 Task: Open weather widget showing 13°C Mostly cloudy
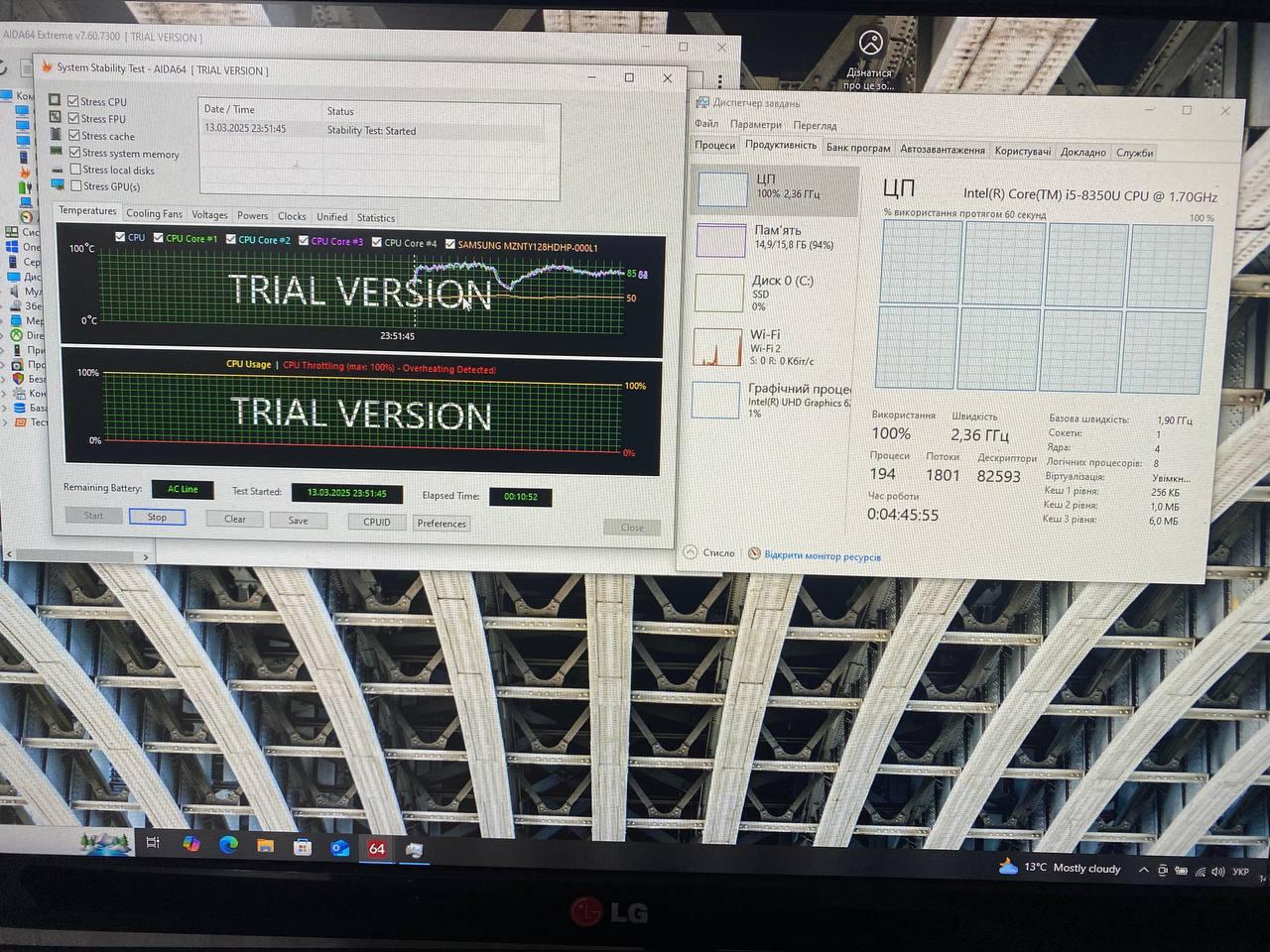click(1060, 868)
